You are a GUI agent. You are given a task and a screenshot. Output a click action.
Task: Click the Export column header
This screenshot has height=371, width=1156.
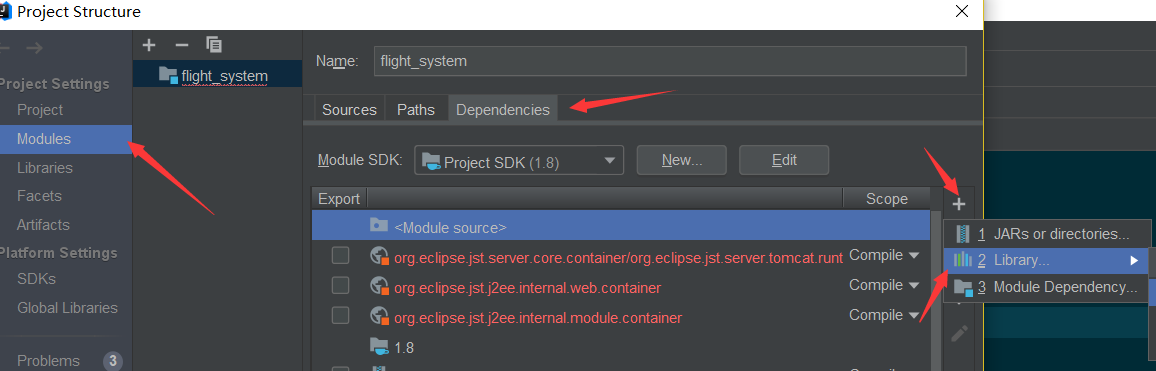(339, 198)
